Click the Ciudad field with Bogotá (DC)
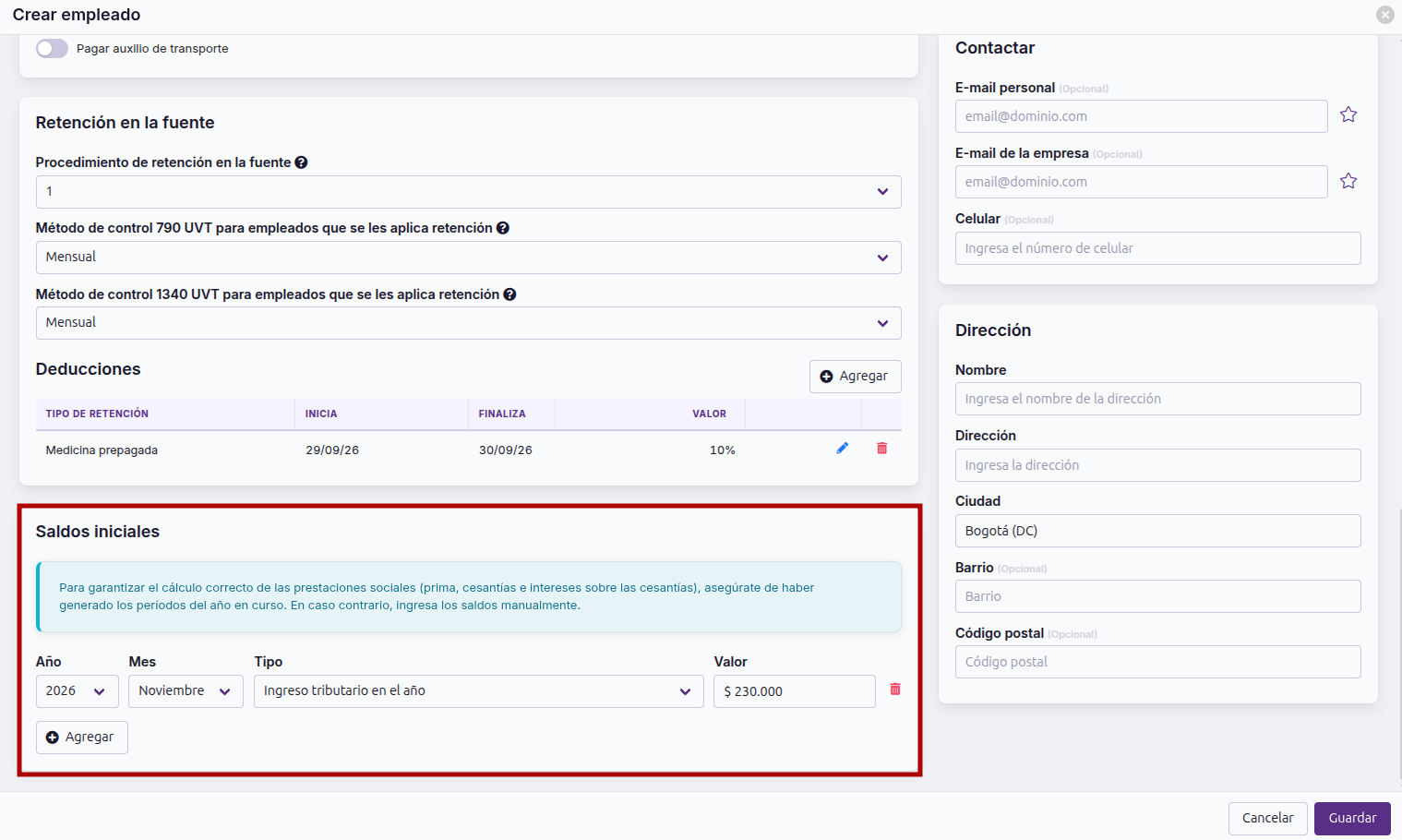This screenshot has width=1402, height=840. [1157, 531]
